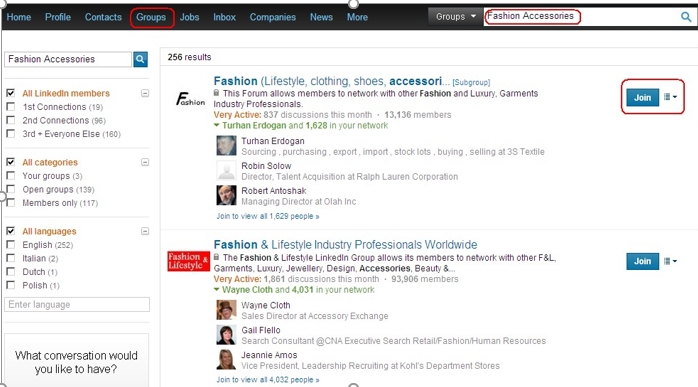Click Join to view all 4,032 people
Image resolution: width=698 pixels, height=387 pixels.
(x=268, y=380)
